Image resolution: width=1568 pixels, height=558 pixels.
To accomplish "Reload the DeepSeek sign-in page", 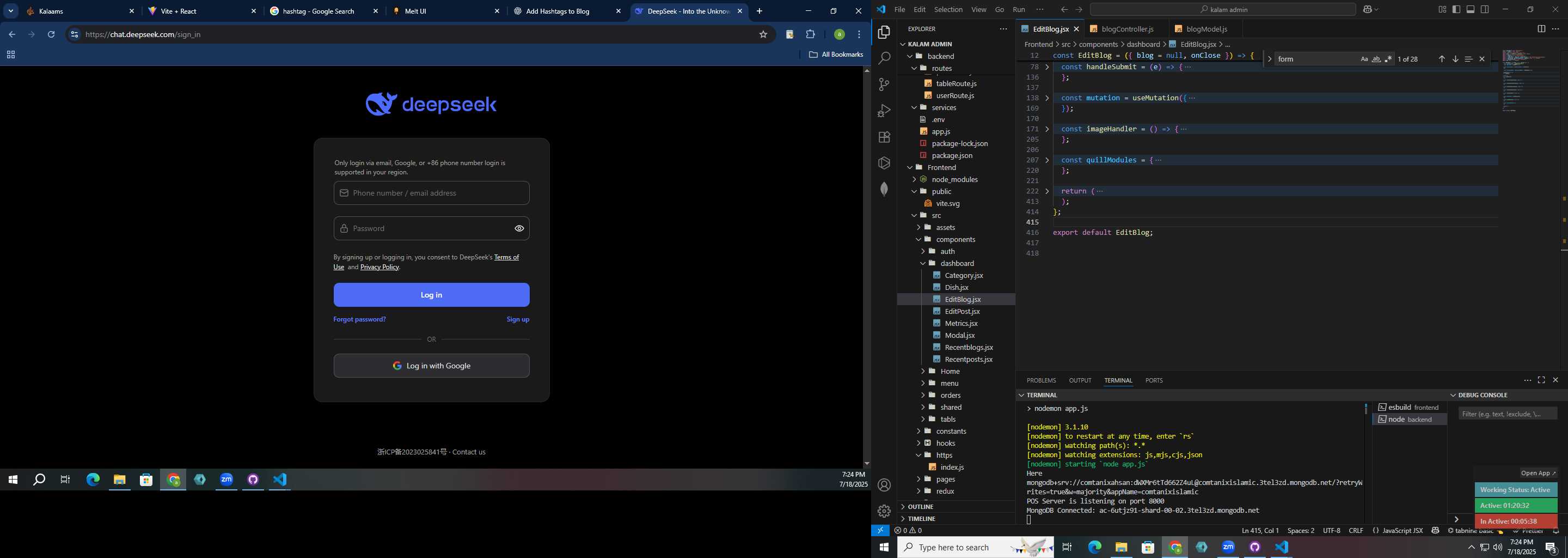I will point(51,35).
